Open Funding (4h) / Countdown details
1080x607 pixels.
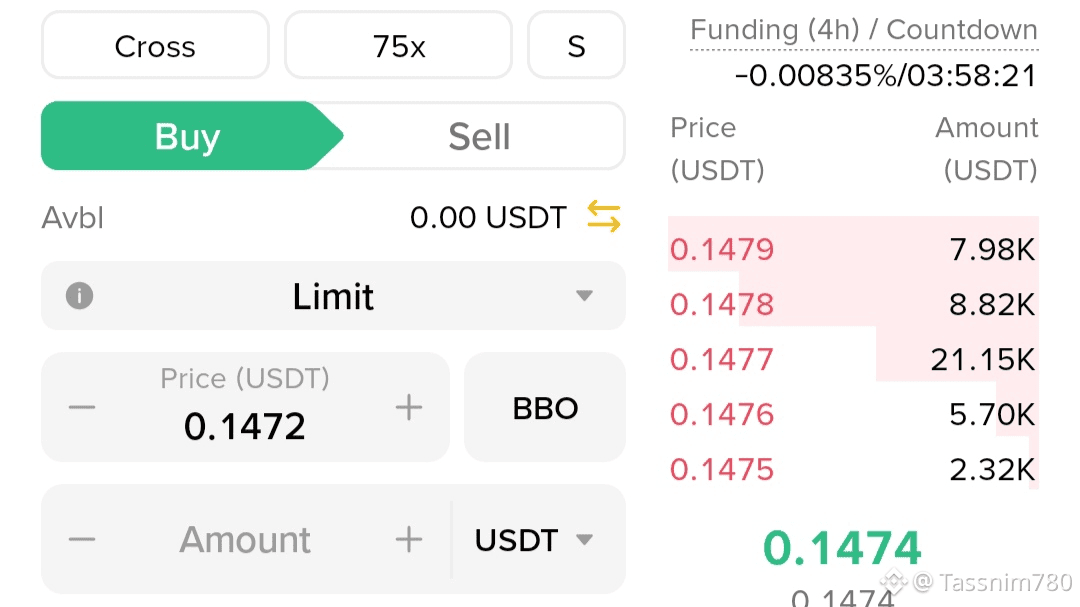(864, 31)
